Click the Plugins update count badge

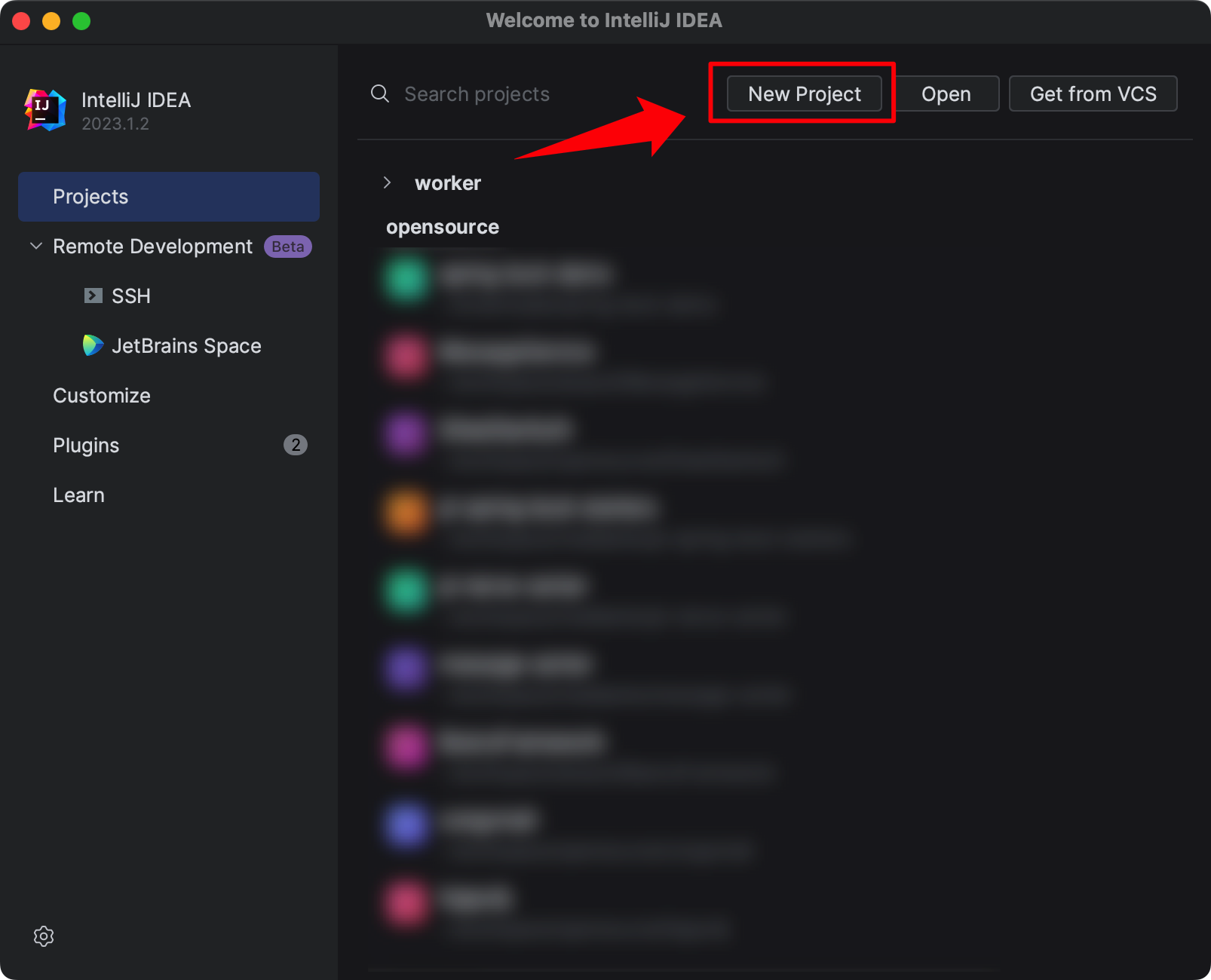pyautogui.click(x=296, y=445)
